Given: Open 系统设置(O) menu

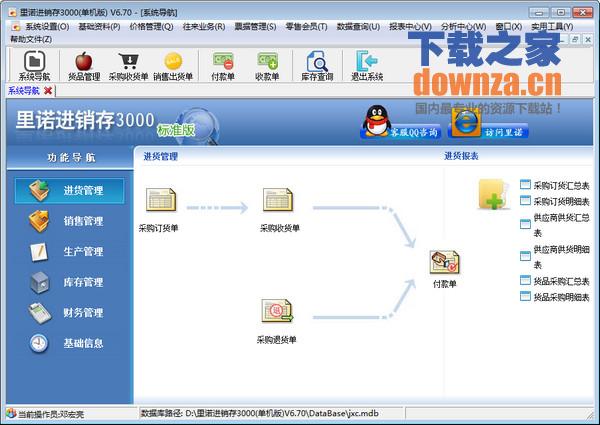Looking at the screenshot, I should pyautogui.click(x=47, y=26).
